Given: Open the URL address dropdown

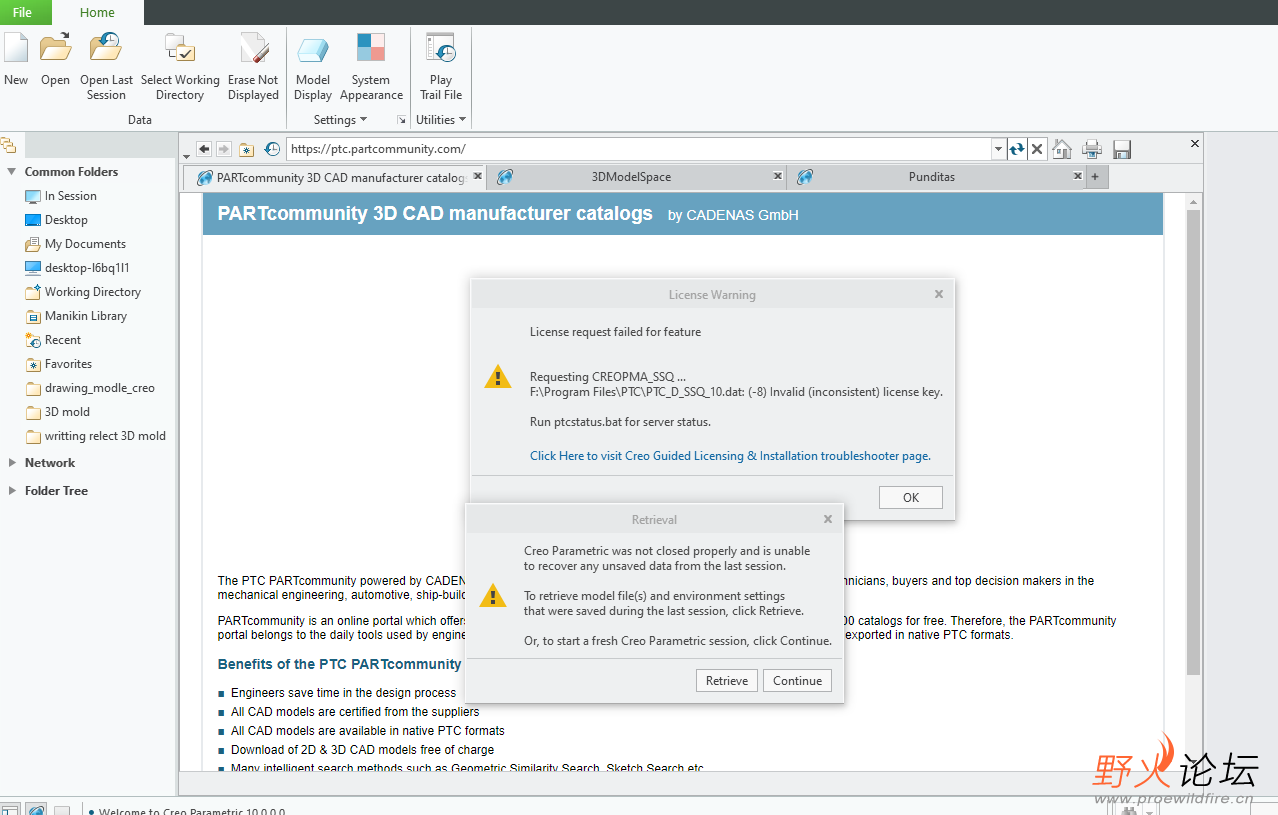Looking at the screenshot, I should tap(998, 149).
